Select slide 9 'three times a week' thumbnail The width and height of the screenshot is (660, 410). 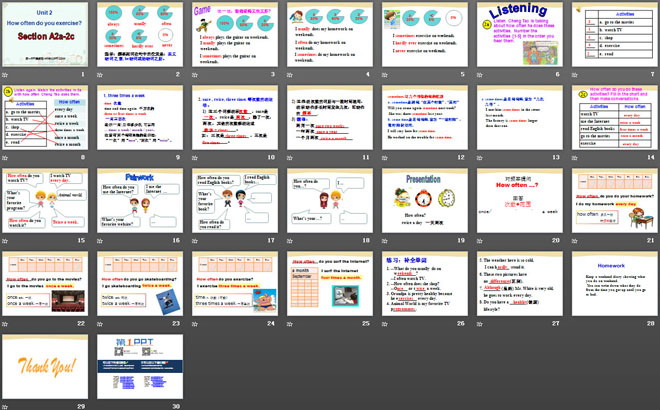click(x=140, y=117)
